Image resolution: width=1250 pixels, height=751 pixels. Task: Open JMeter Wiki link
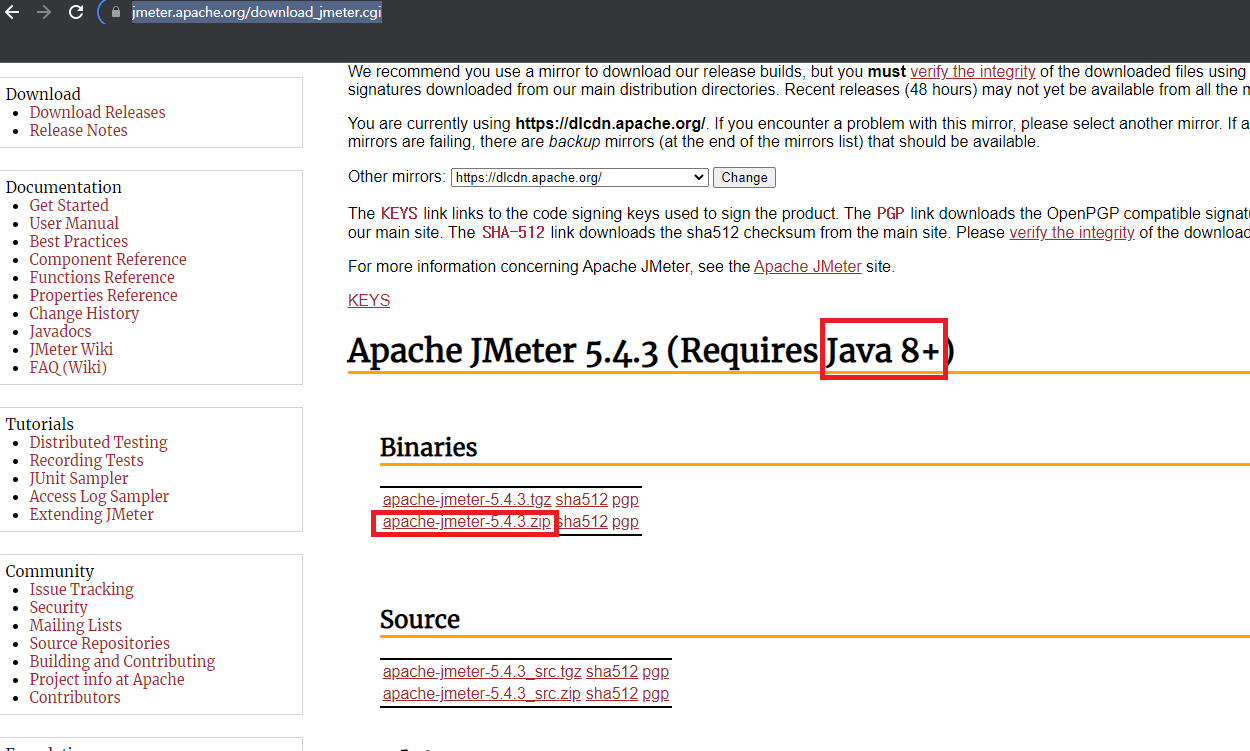coord(71,349)
